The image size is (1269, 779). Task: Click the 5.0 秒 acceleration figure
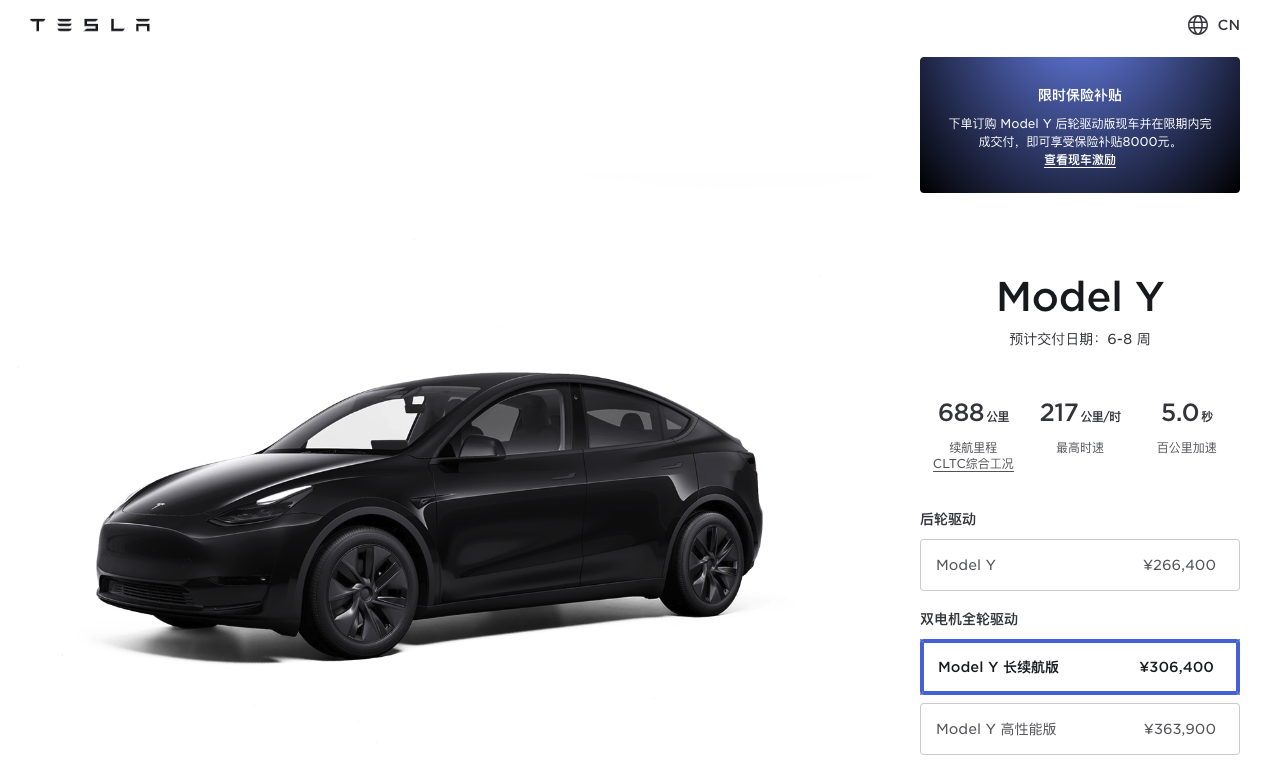(x=1187, y=413)
